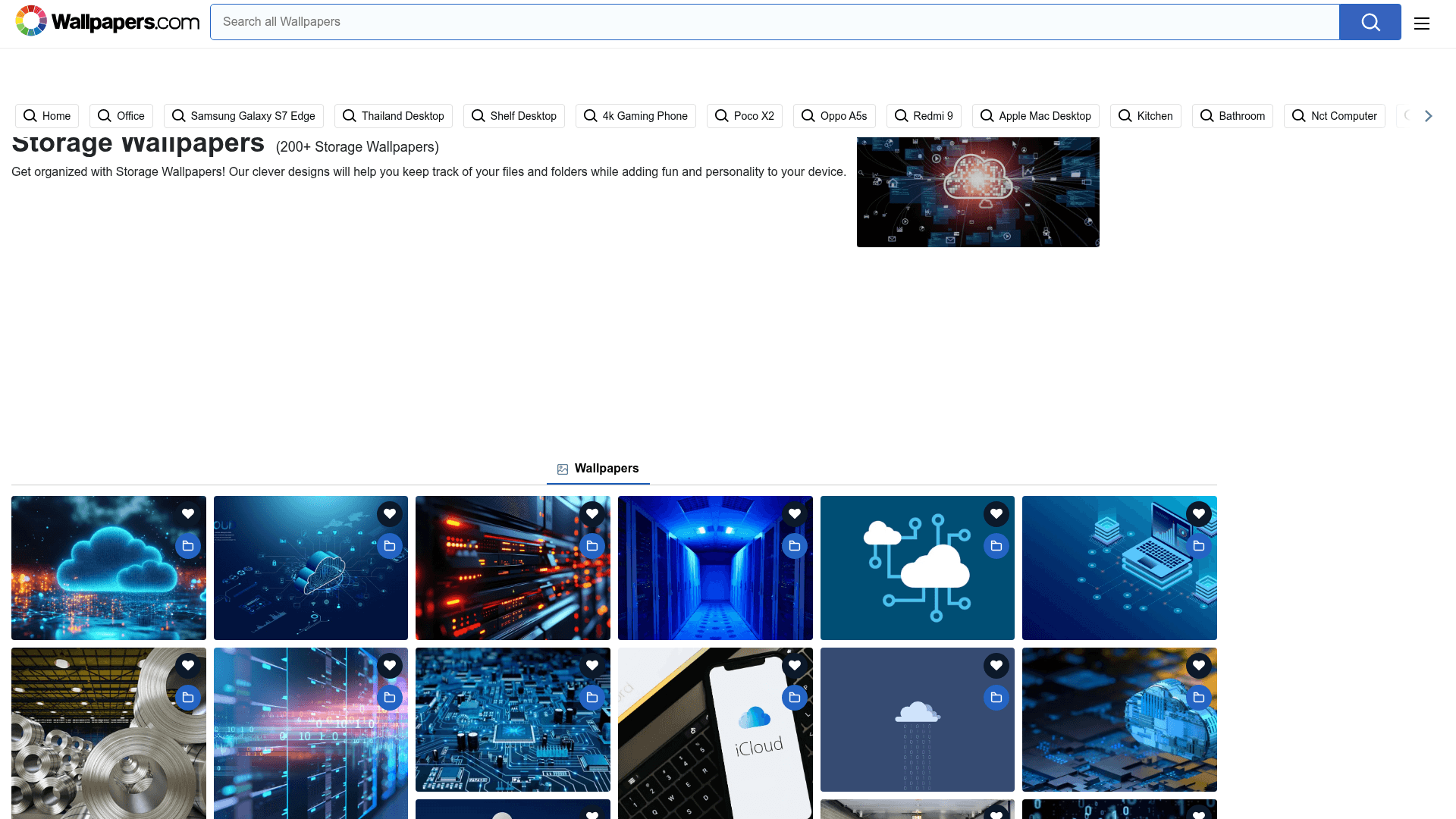This screenshot has height=819, width=1456.
Task: Favorite the white cloud circuit icon wallpaper
Action: point(996,514)
